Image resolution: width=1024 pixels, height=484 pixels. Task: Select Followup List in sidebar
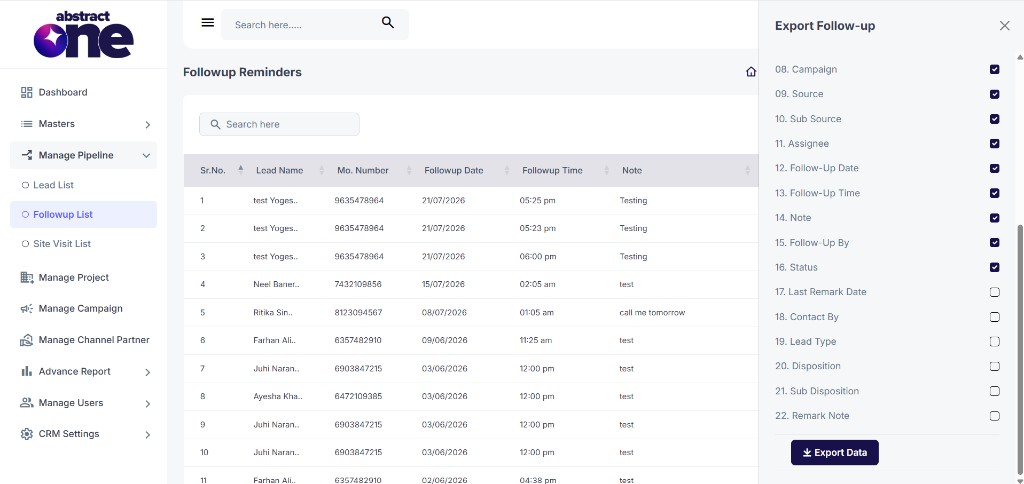84,214
